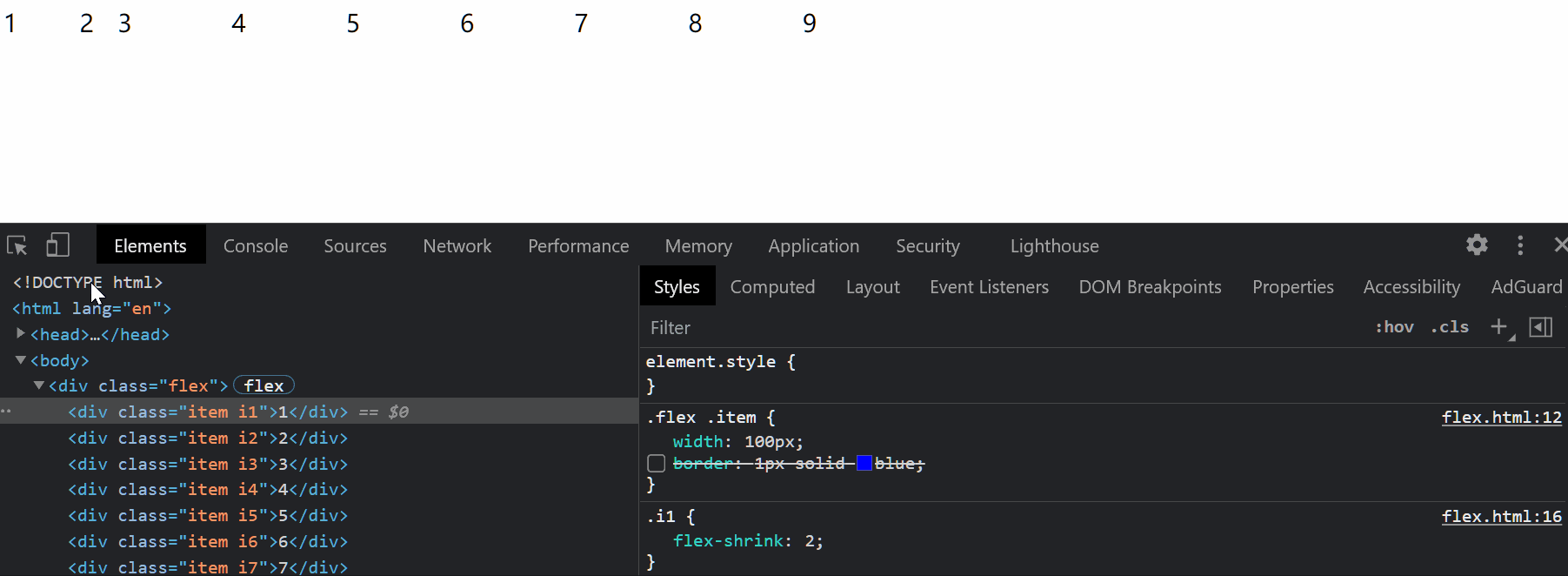
Task: Switch to the Console tab
Action: pos(256,246)
